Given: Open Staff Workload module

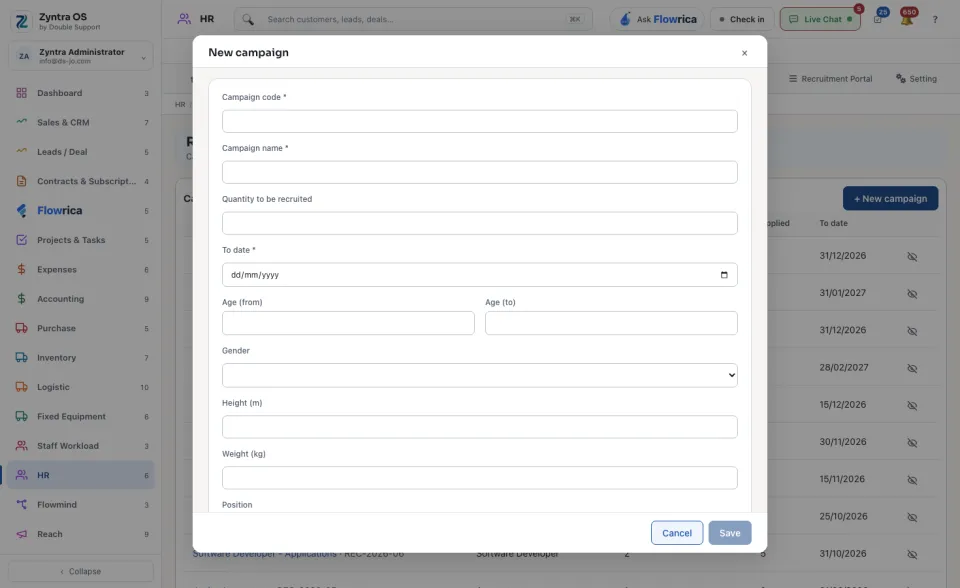Looking at the screenshot, I should (x=81, y=446).
